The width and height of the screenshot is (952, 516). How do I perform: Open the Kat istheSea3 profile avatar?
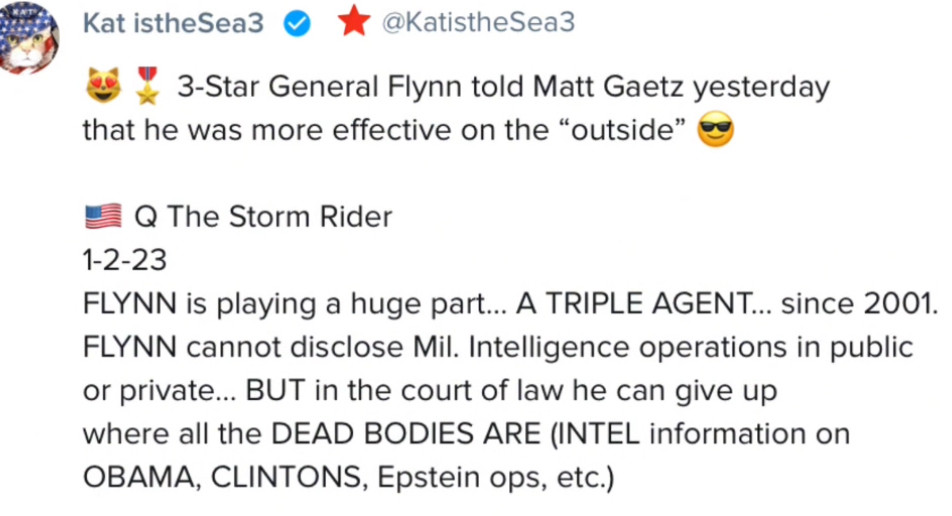coord(28,37)
